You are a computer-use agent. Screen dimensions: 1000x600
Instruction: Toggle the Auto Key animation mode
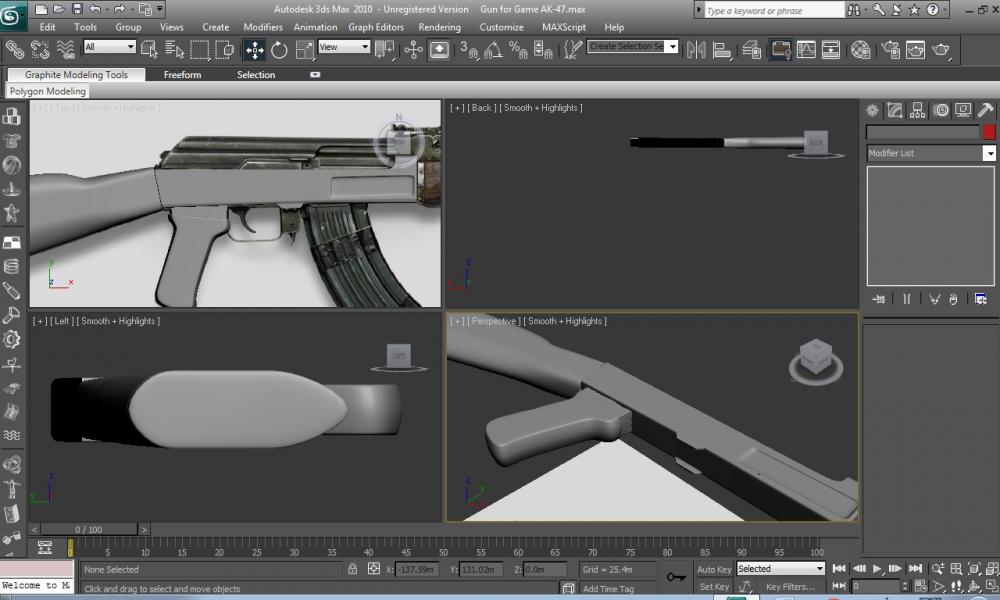[x=714, y=569]
